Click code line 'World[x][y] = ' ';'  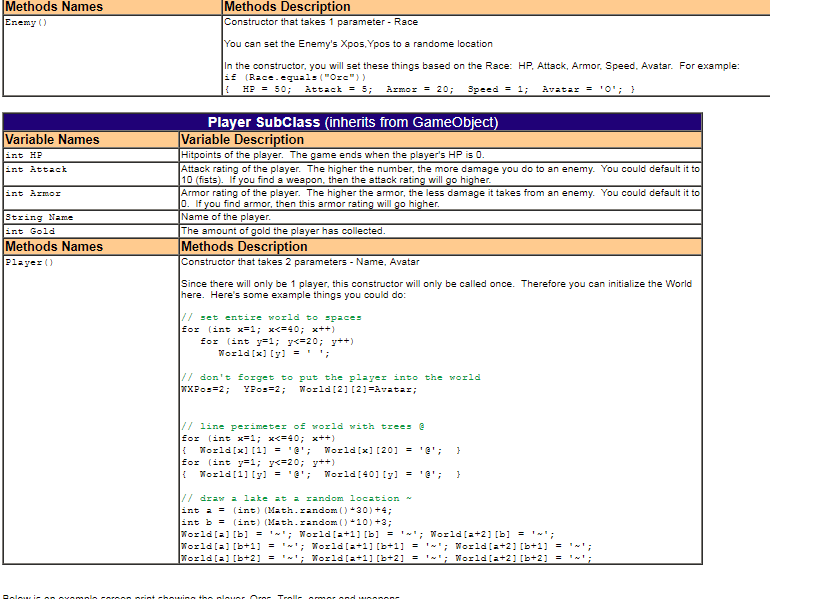click(274, 354)
